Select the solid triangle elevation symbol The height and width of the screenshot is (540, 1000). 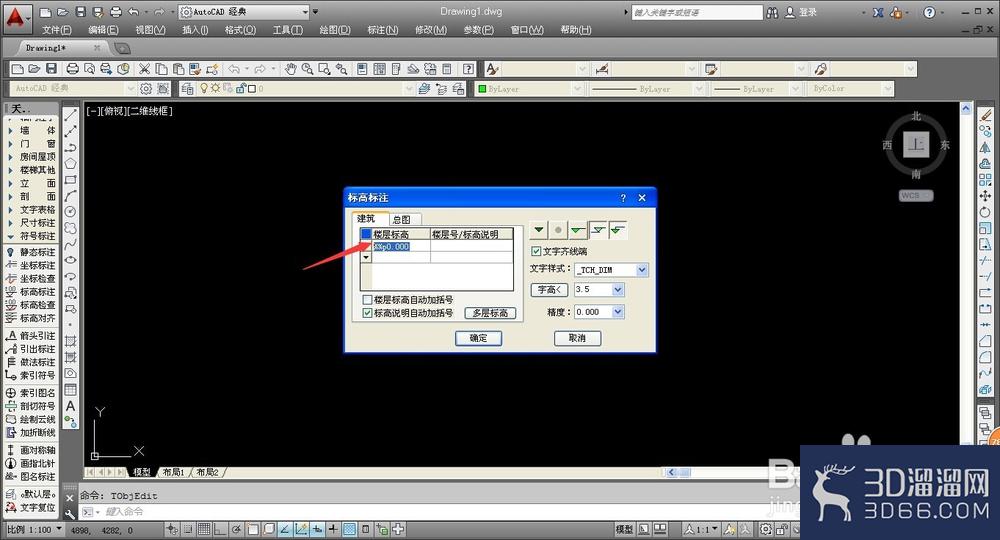point(539,230)
